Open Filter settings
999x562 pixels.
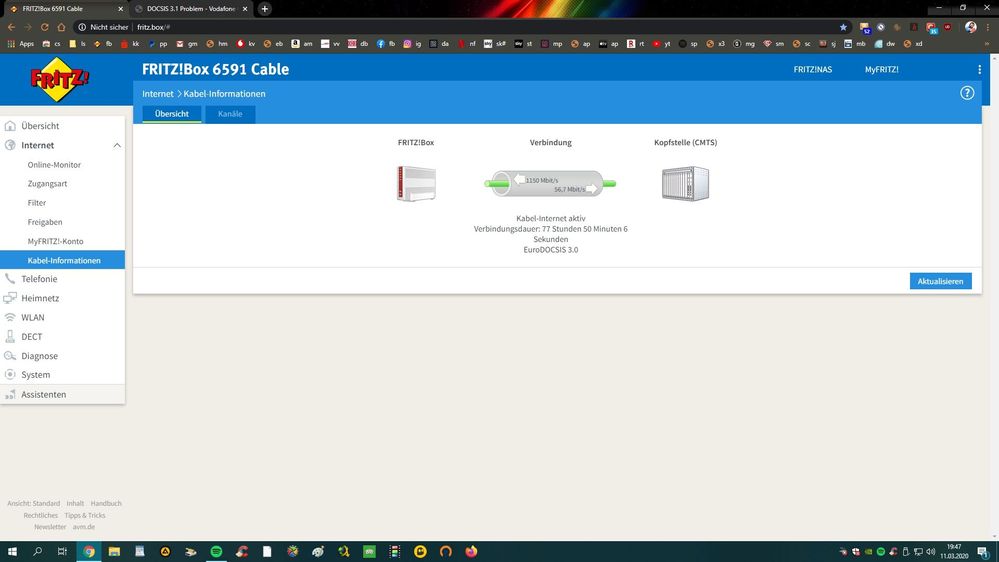click(37, 203)
